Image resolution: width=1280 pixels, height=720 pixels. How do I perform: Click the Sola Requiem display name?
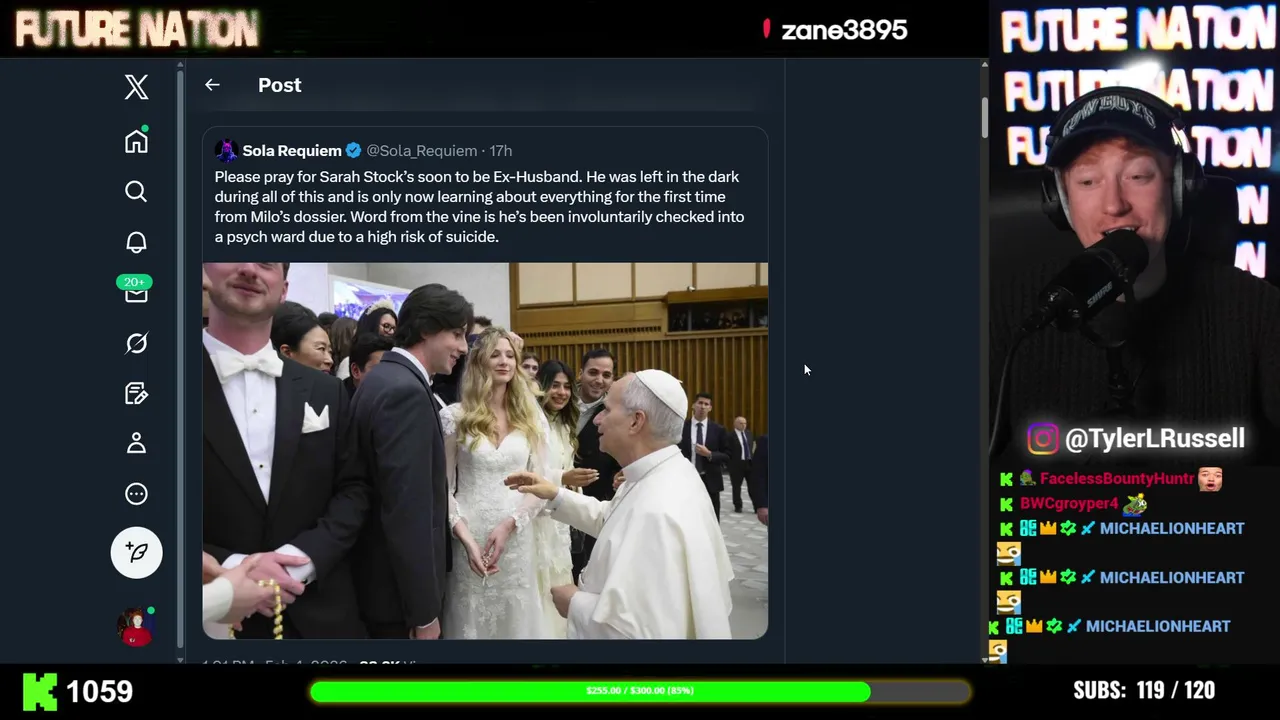(x=292, y=151)
